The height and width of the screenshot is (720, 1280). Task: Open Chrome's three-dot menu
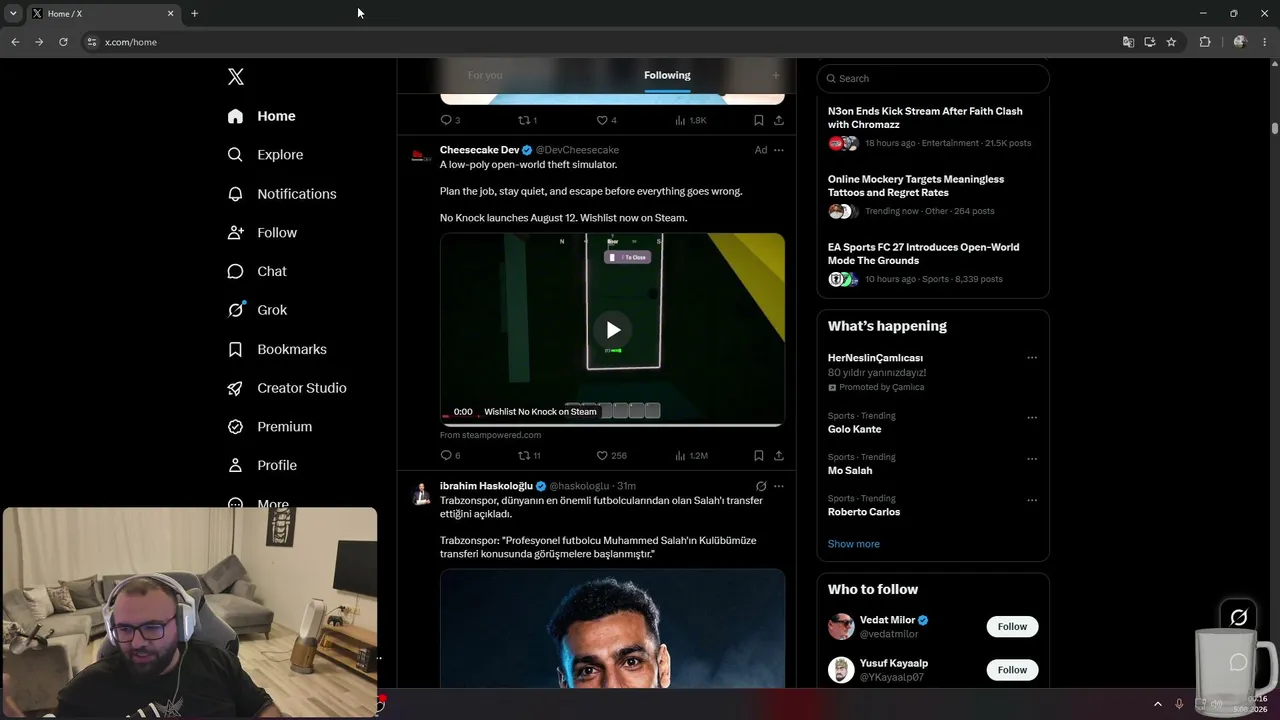1265,42
